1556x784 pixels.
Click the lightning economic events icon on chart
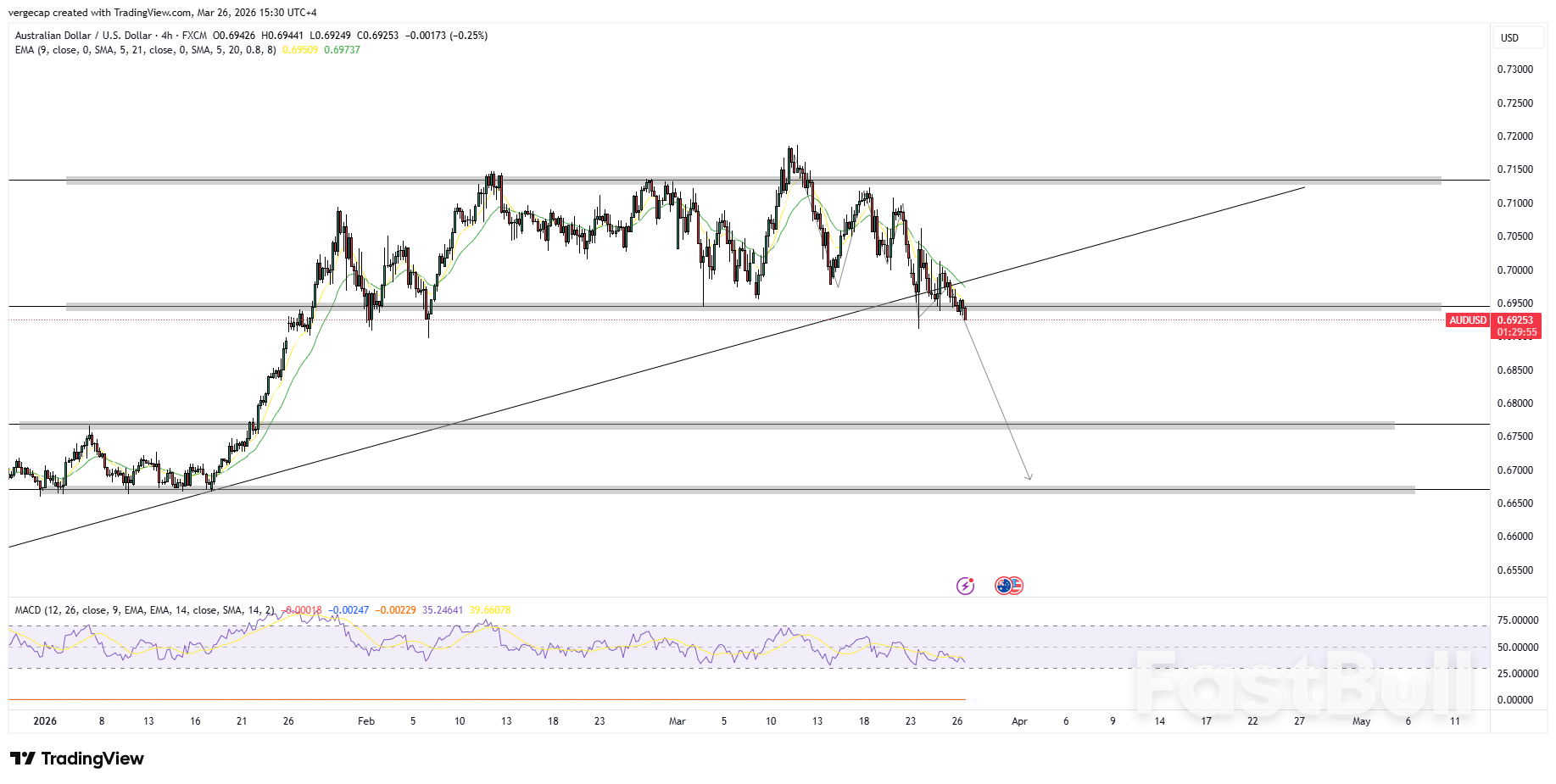pyautogui.click(x=965, y=586)
